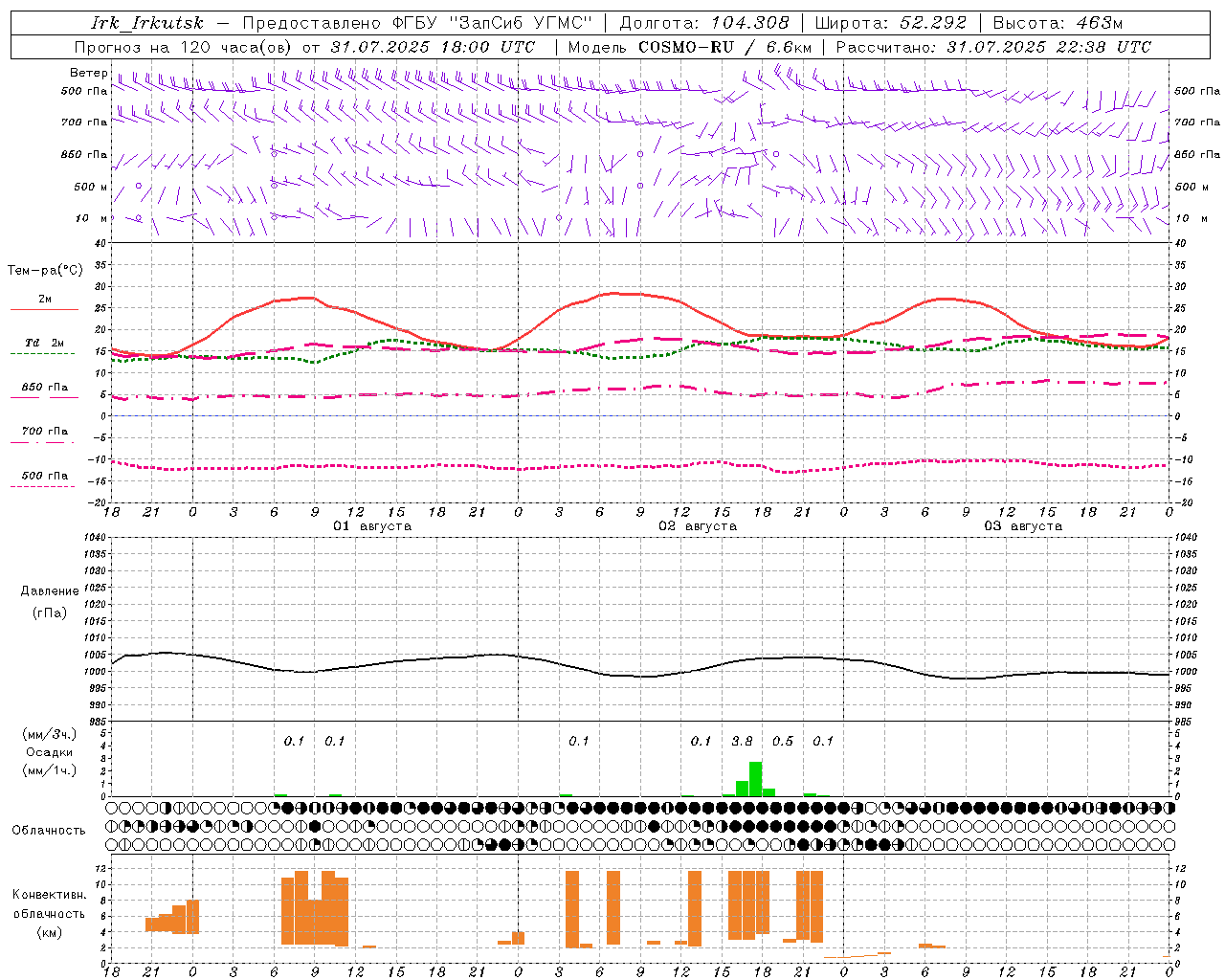Select the model name COSMO-RU / 6.6км
Image resolution: width=1225 pixels, height=980 pixels.
[x=725, y=47]
